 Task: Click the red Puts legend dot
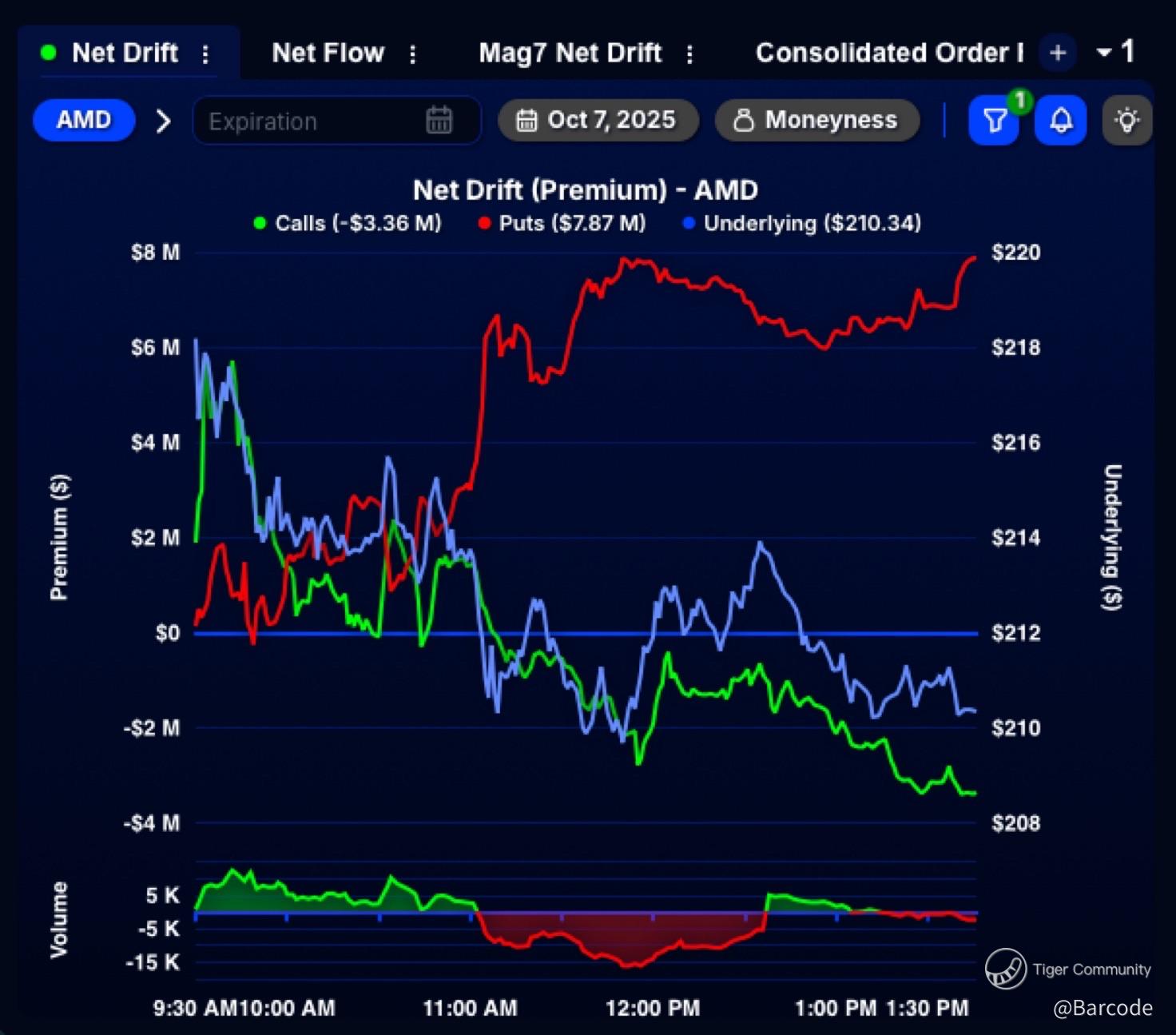coord(484,224)
